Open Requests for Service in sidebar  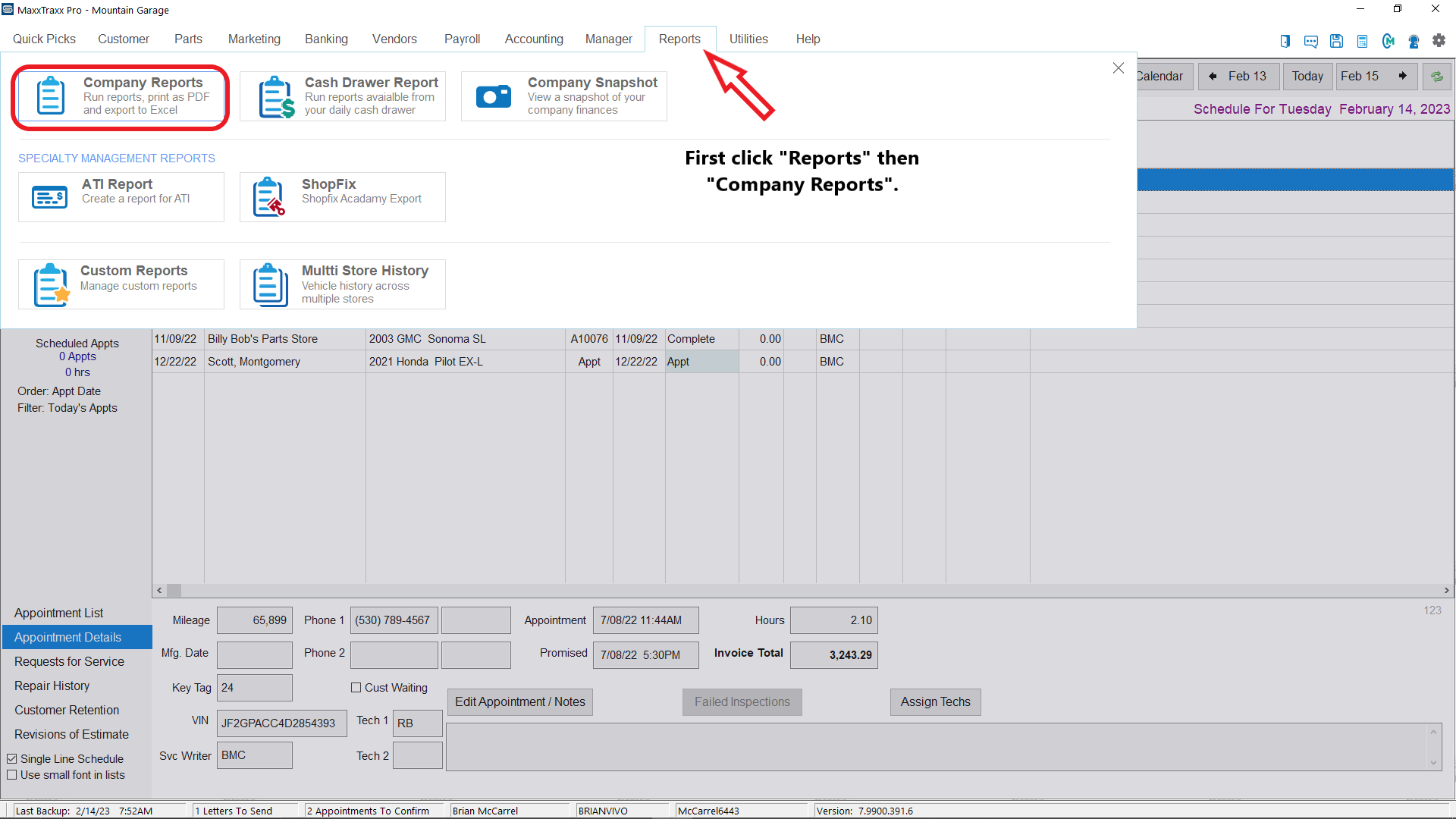click(x=77, y=661)
